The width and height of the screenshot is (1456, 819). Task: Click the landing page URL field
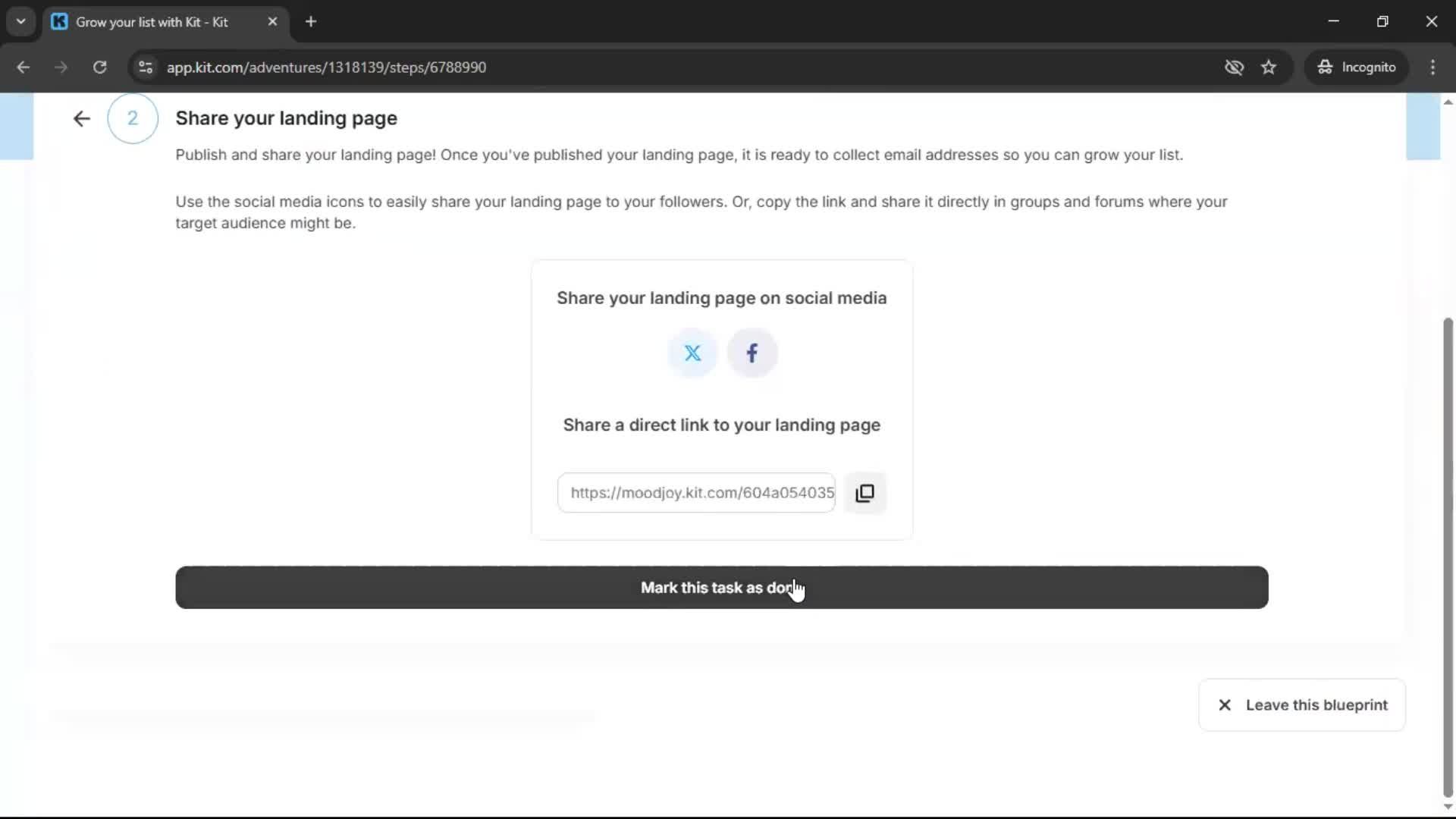(696, 492)
